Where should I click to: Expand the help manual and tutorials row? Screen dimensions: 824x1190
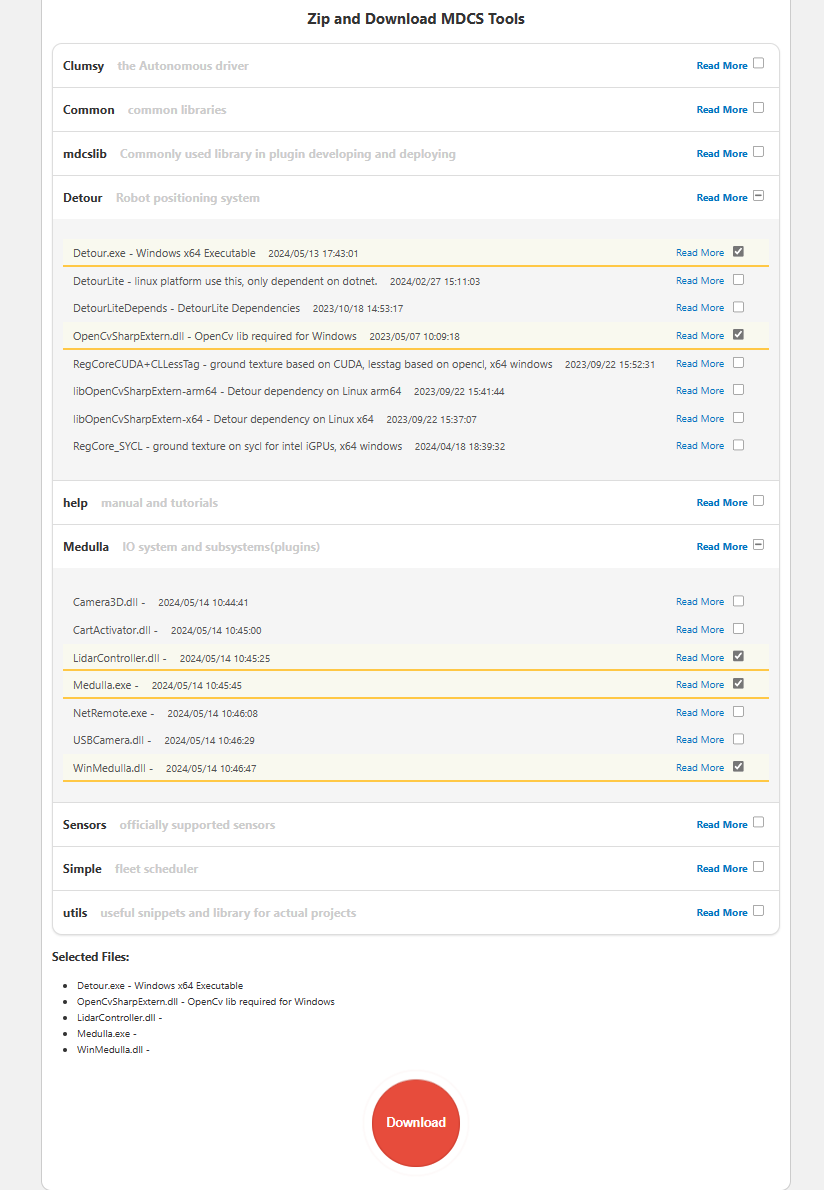(76, 503)
